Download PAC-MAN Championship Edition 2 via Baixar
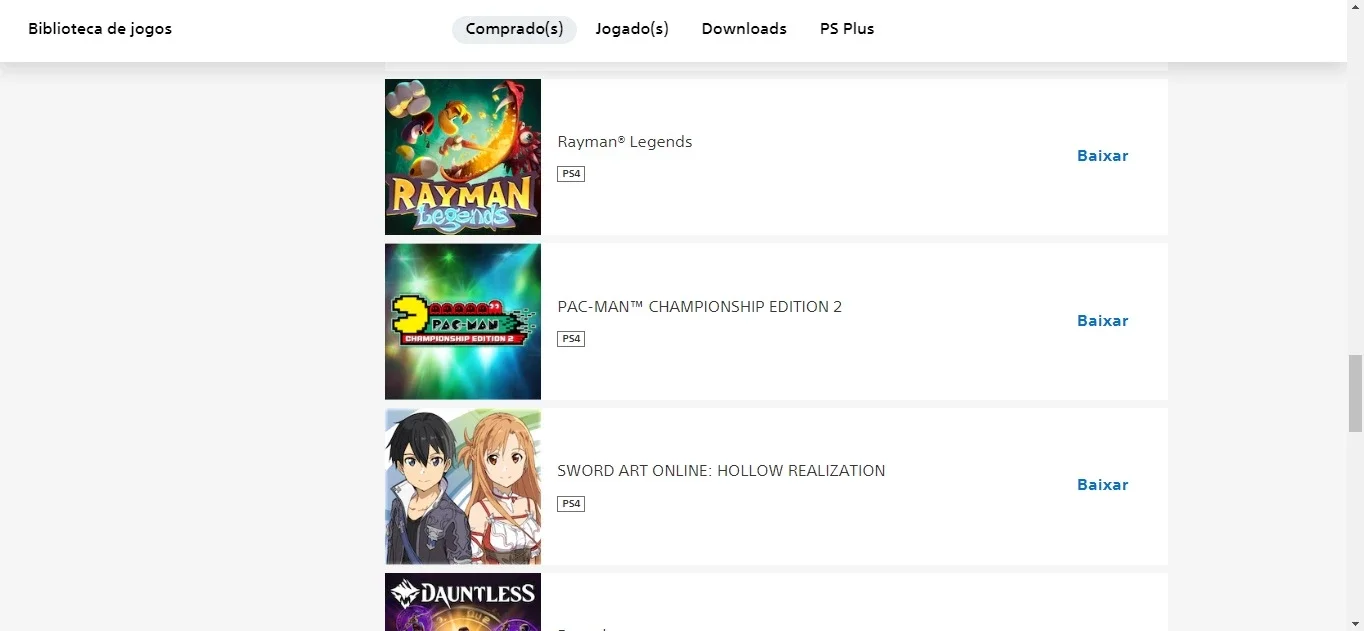The width and height of the screenshot is (1364, 631). (x=1102, y=321)
